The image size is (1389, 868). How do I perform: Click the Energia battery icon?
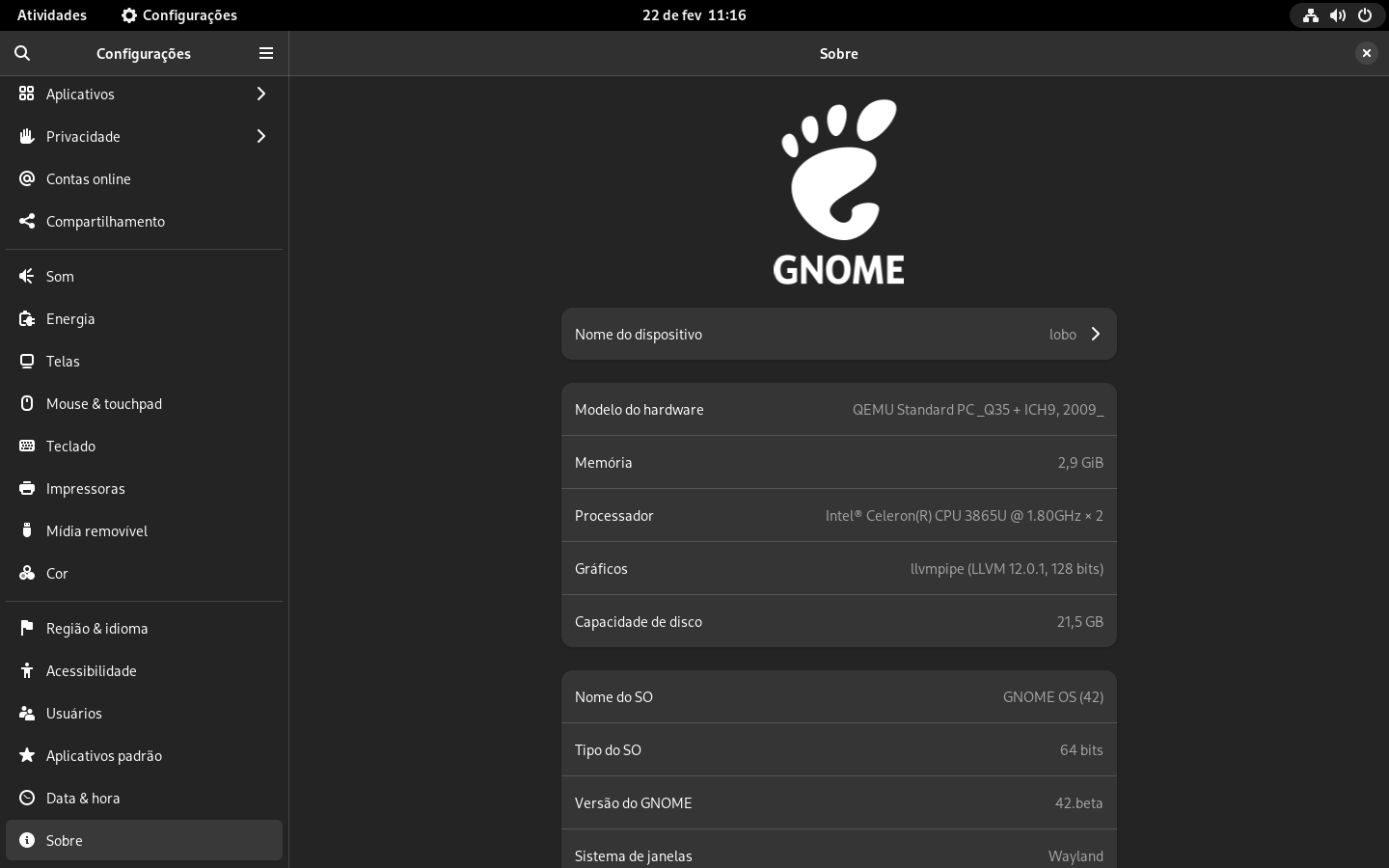tap(27, 318)
